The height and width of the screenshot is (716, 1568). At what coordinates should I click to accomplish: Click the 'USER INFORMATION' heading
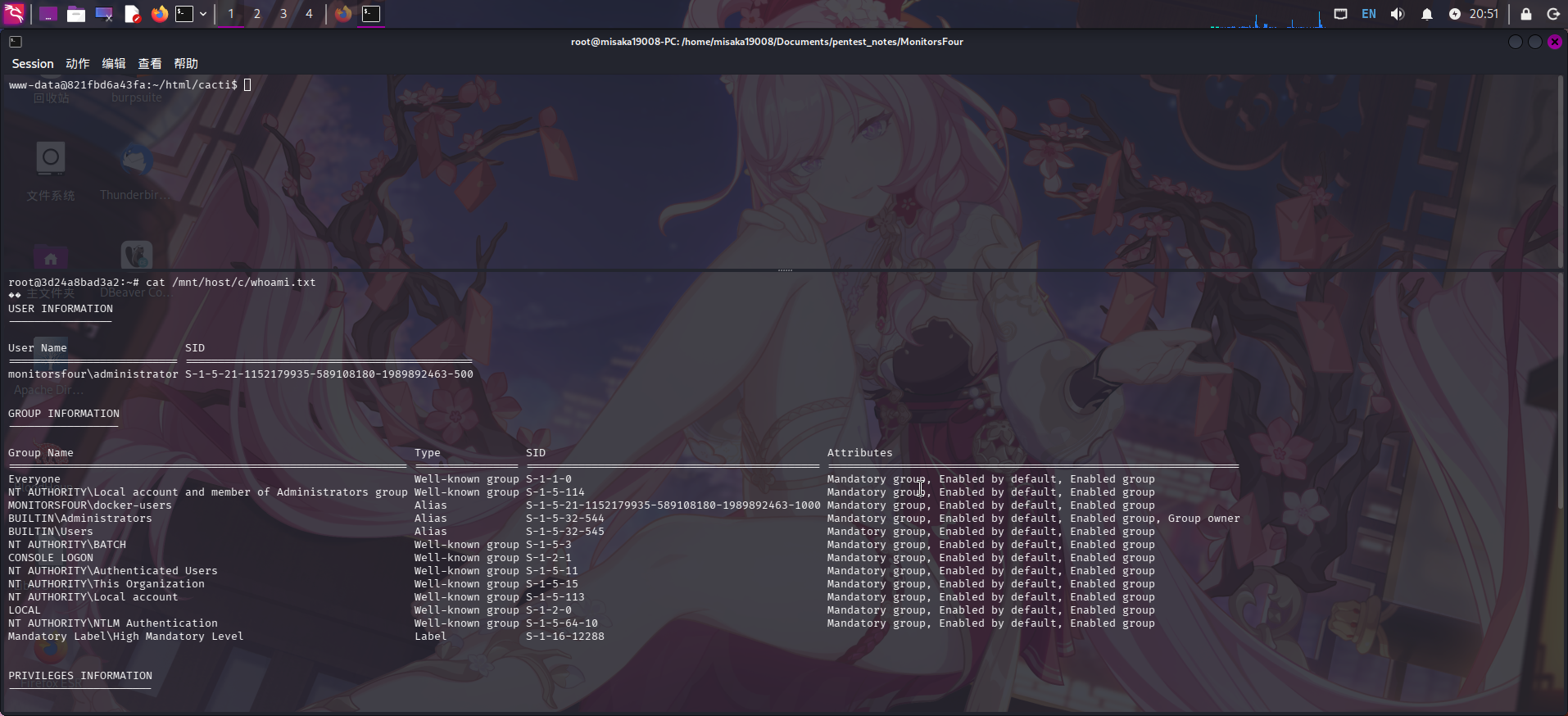point(61,309)
